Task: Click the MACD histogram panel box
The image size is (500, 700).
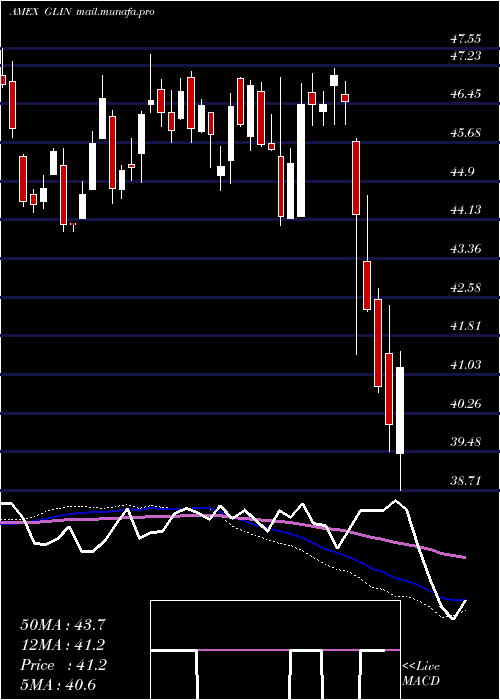Action: 275,650
